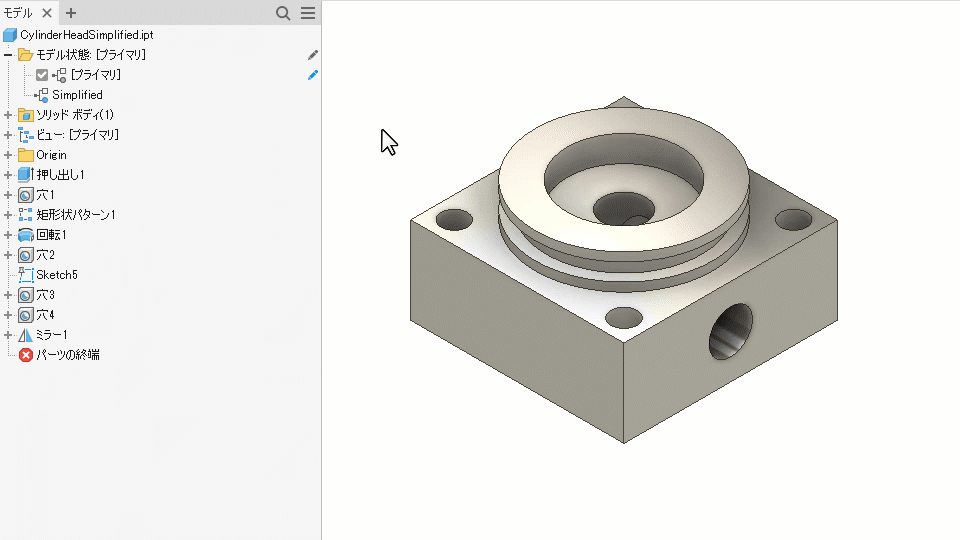The image size is (960, 540).
Task: Close the モデル tab
Action: coord(47,13)
